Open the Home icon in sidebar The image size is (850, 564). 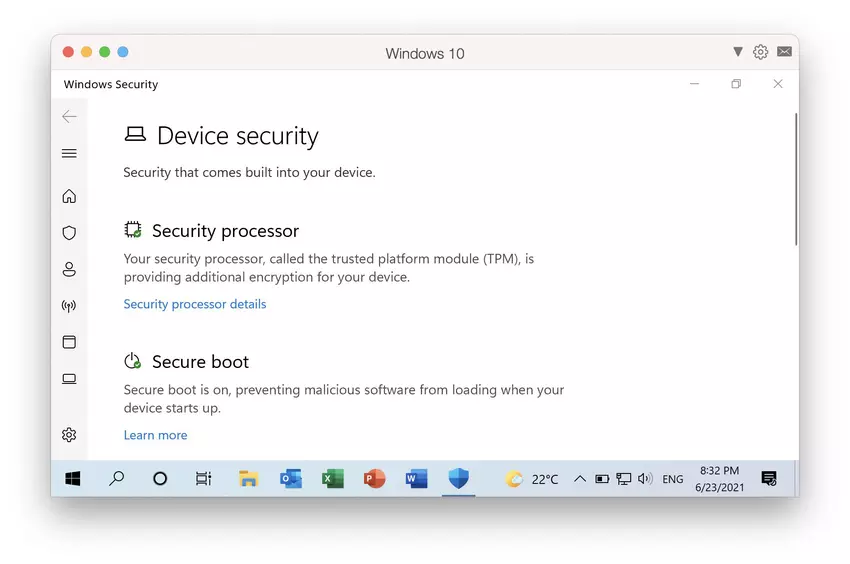(x=69, y=196)
